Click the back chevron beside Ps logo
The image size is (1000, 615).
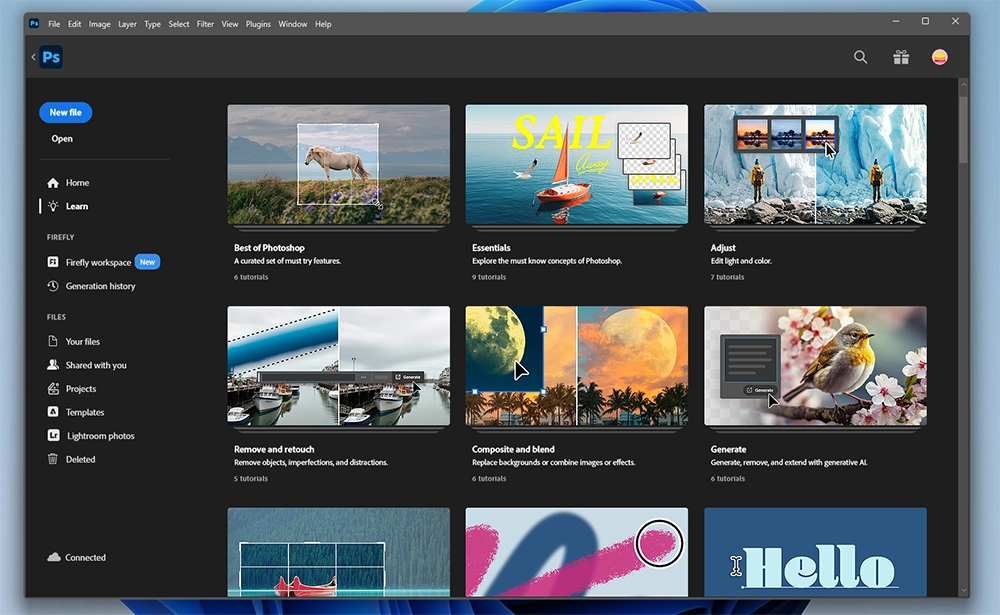(33, 57)
